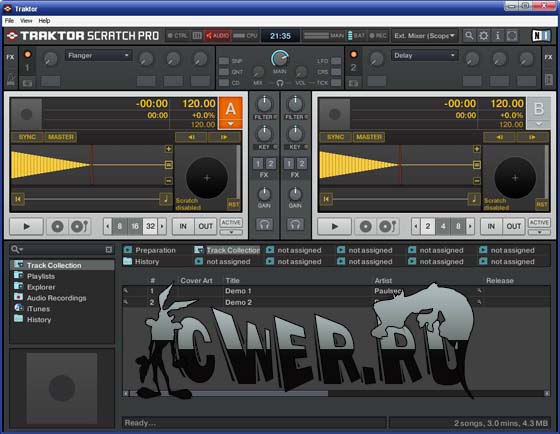Open the Help menu
Image resolution: width=560 pixels, height=434 pixels.
click(x=44, y=21)
